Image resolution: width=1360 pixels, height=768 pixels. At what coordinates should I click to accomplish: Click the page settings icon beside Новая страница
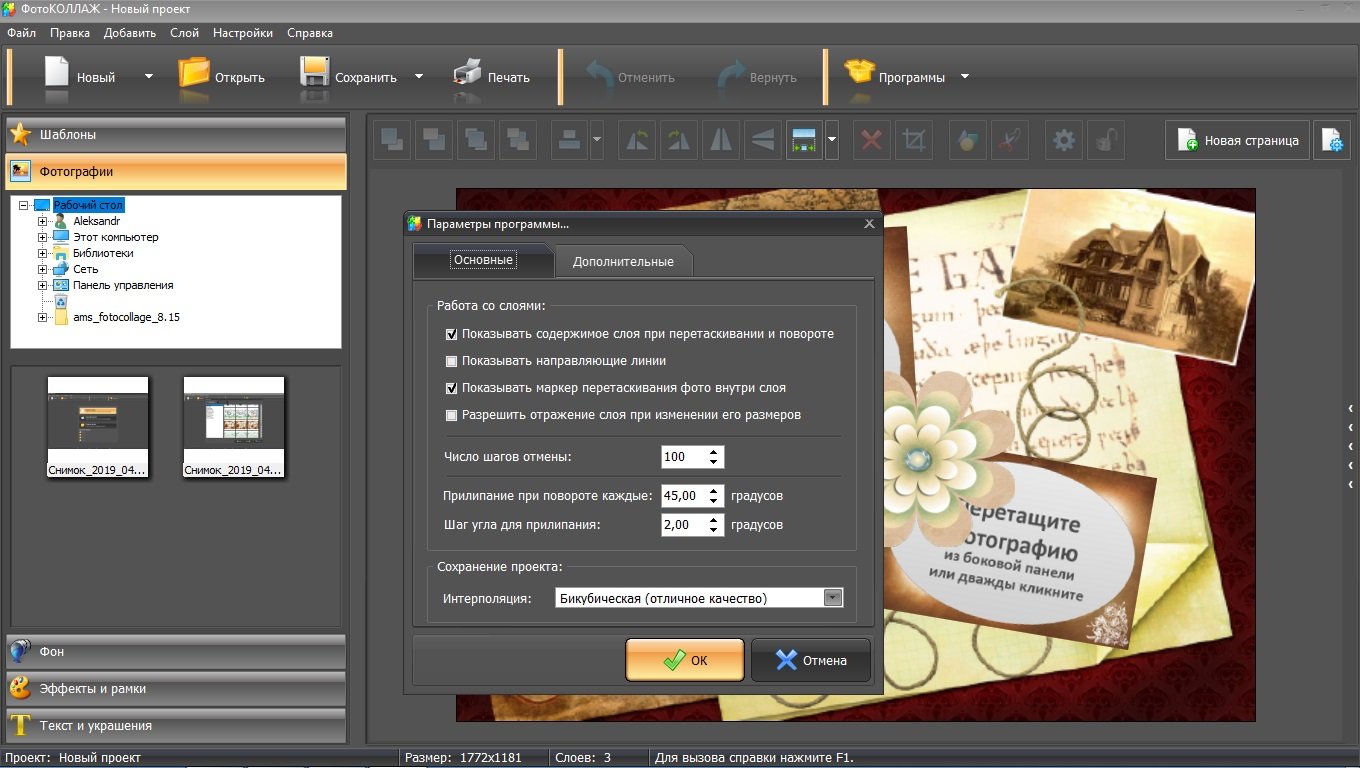point(1332,141)
